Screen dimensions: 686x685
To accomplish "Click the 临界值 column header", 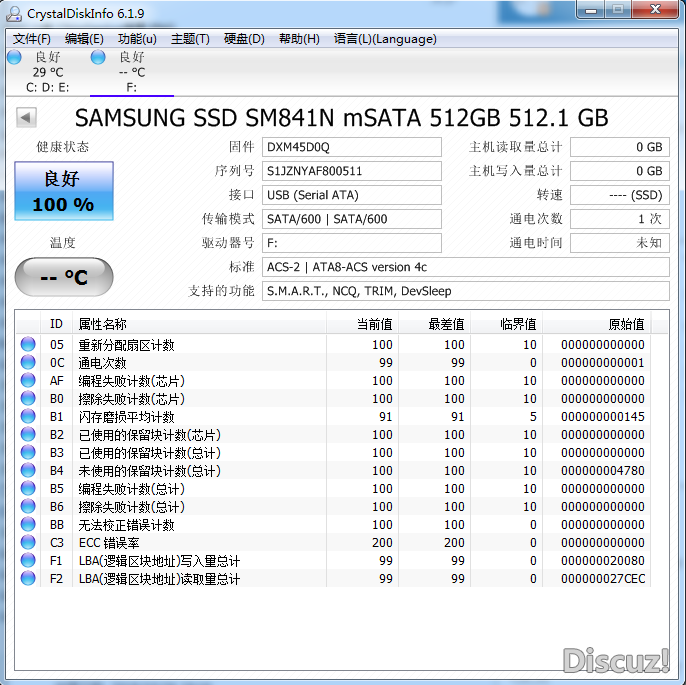I will (x=507, y=324).
